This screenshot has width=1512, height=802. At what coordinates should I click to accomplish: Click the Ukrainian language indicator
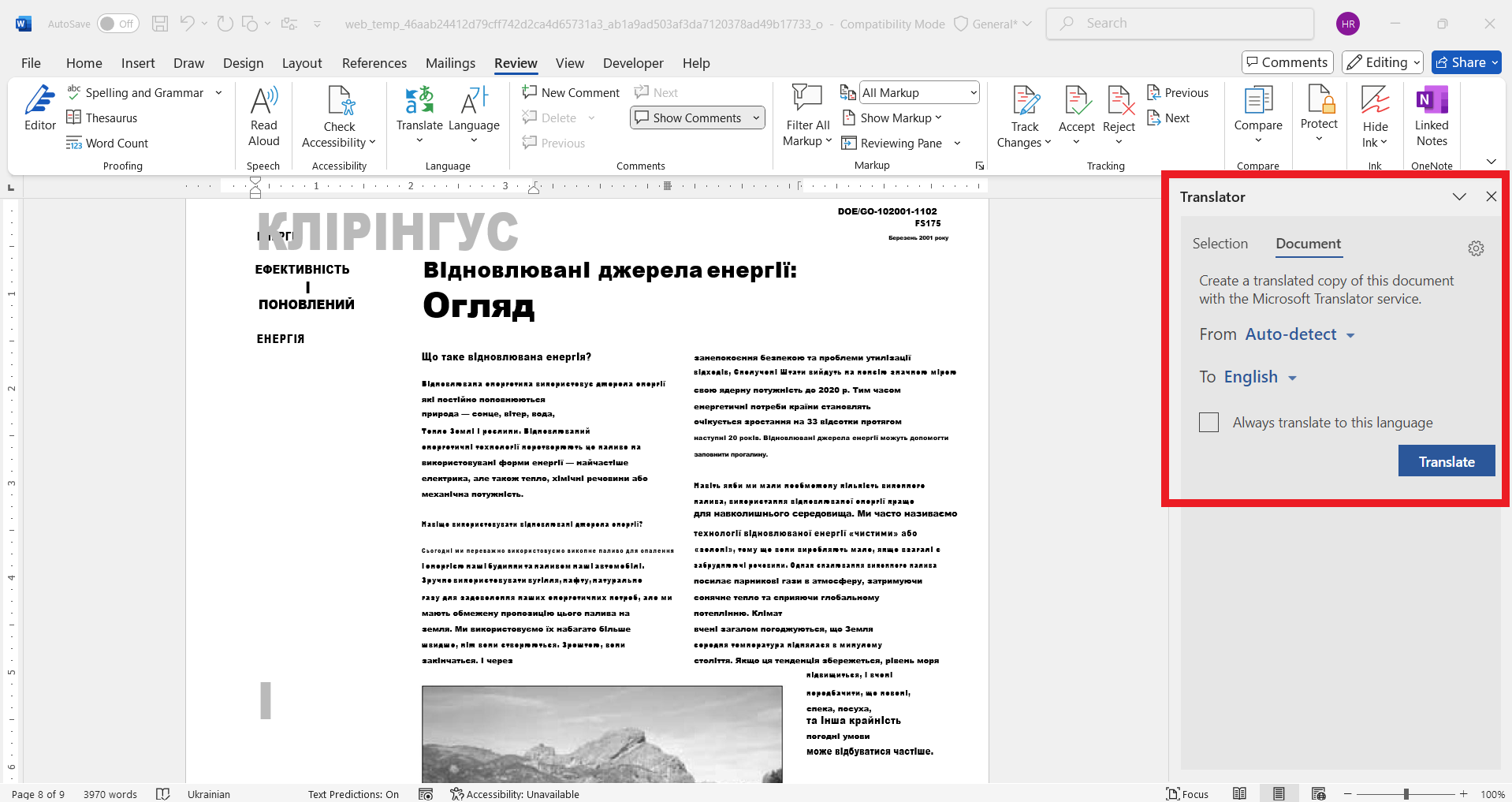tap(209, 794)
